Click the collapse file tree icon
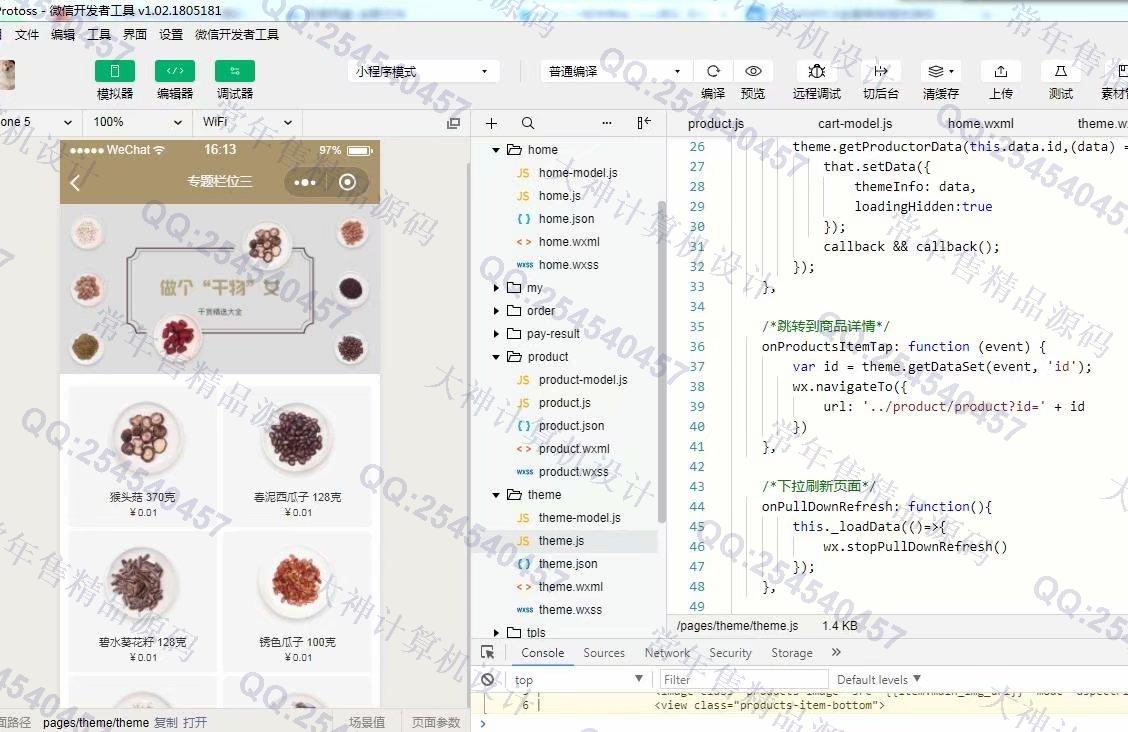Viewport: 1128px width, 732px height. click(x=644, y=123)
